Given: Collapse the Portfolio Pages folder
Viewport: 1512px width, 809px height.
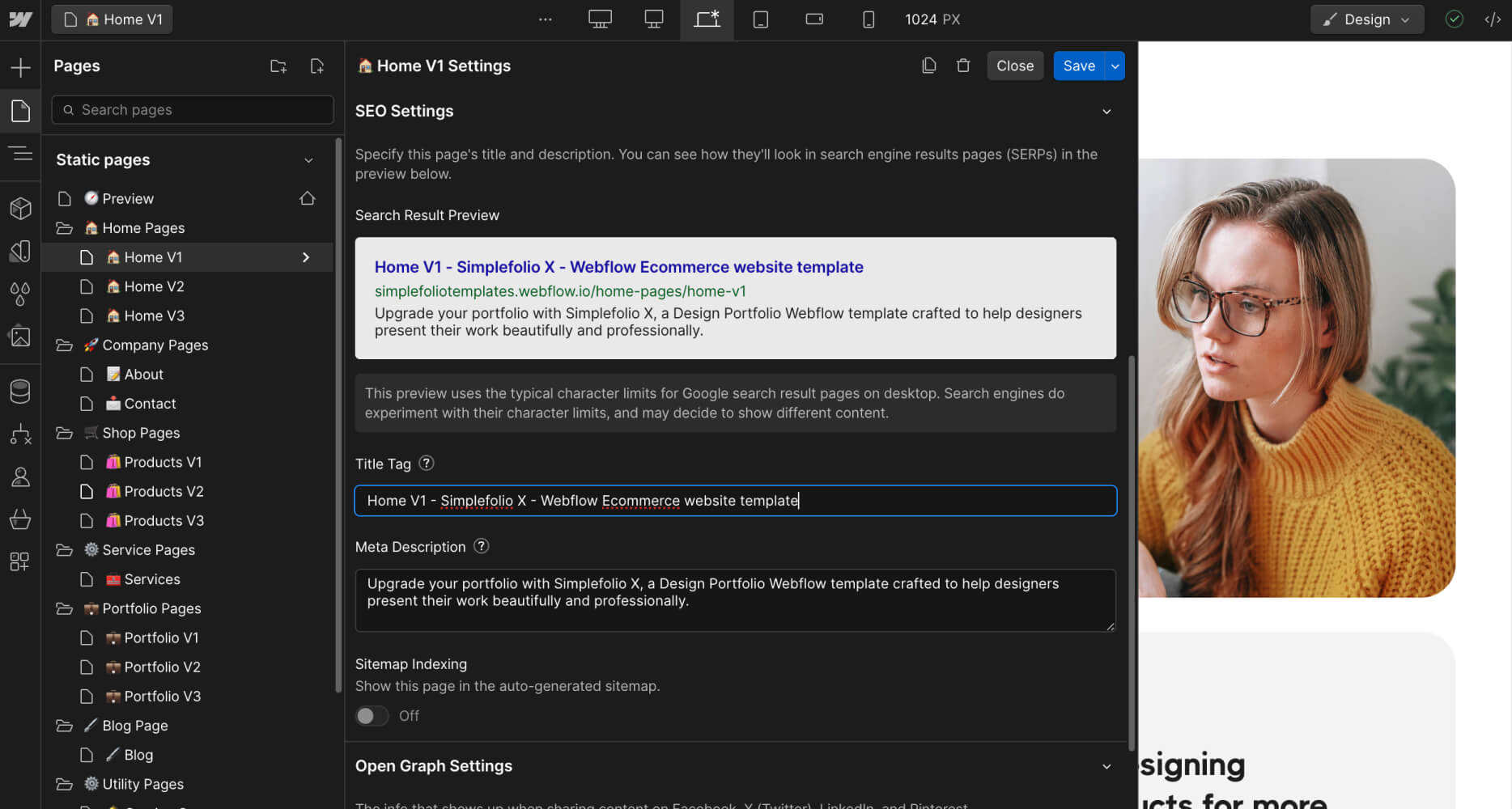Looking at the screenshot, I should (64, 608).
